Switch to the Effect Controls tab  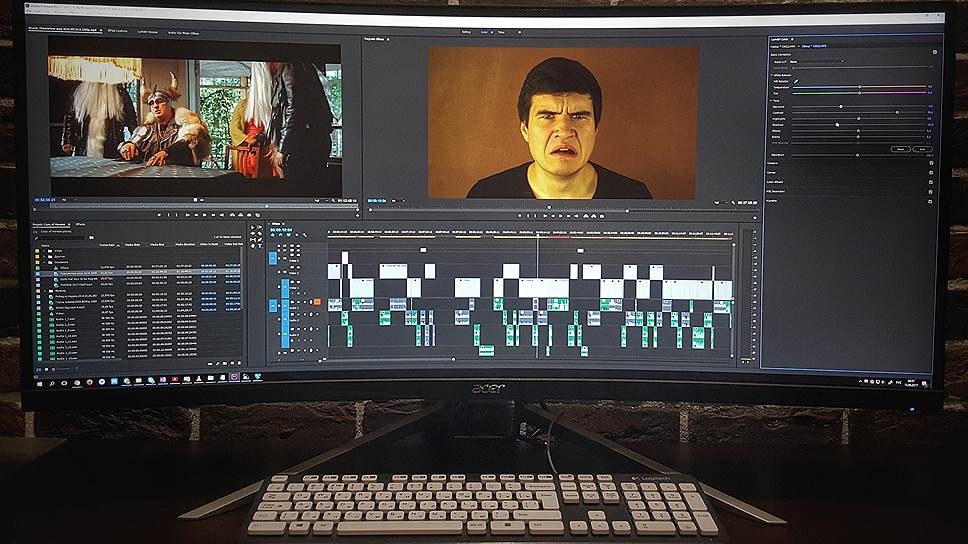pyautogui.click(x=119, y=30)
